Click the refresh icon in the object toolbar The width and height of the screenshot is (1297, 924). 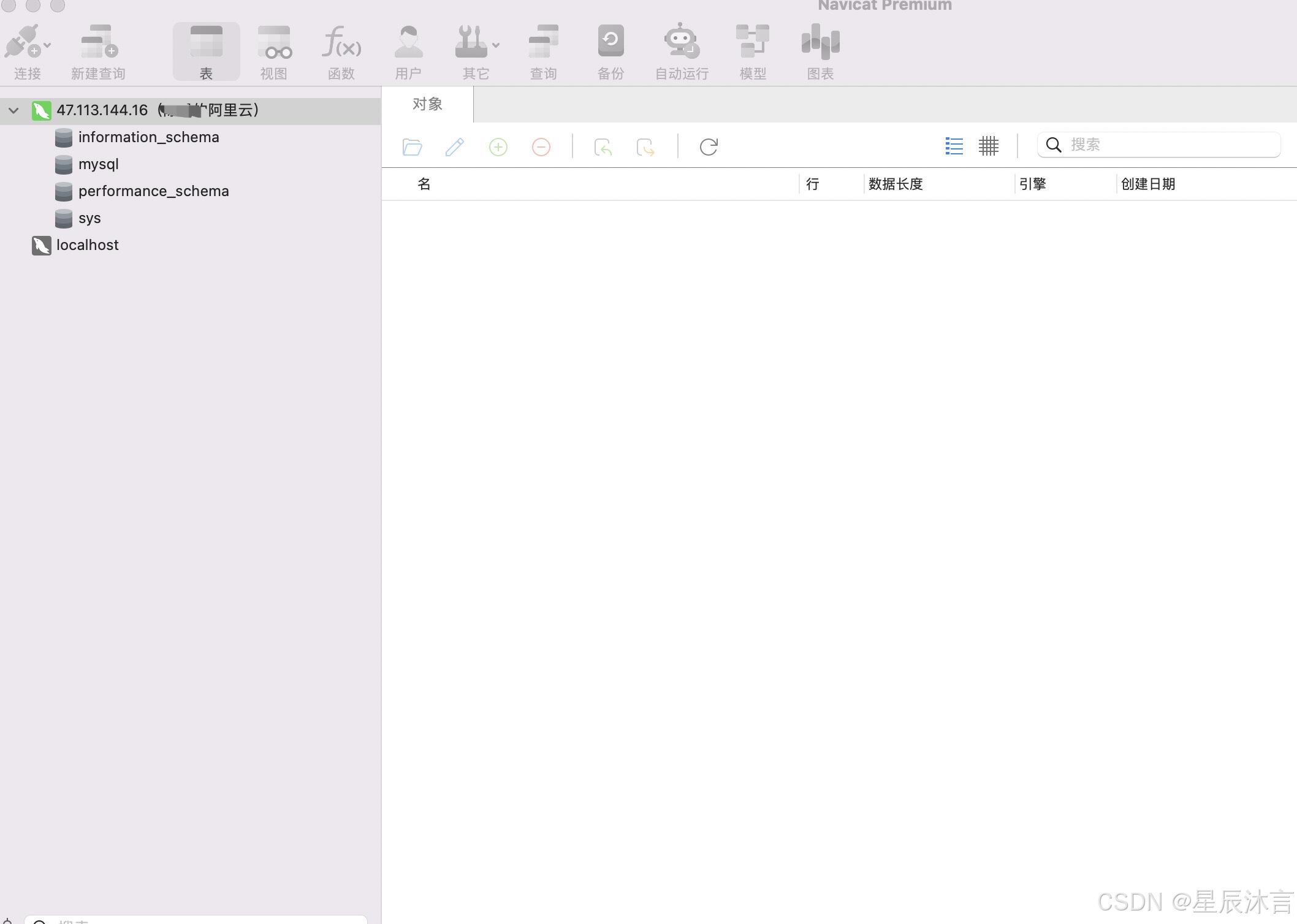pyautogui.click(x=708, y=147)
